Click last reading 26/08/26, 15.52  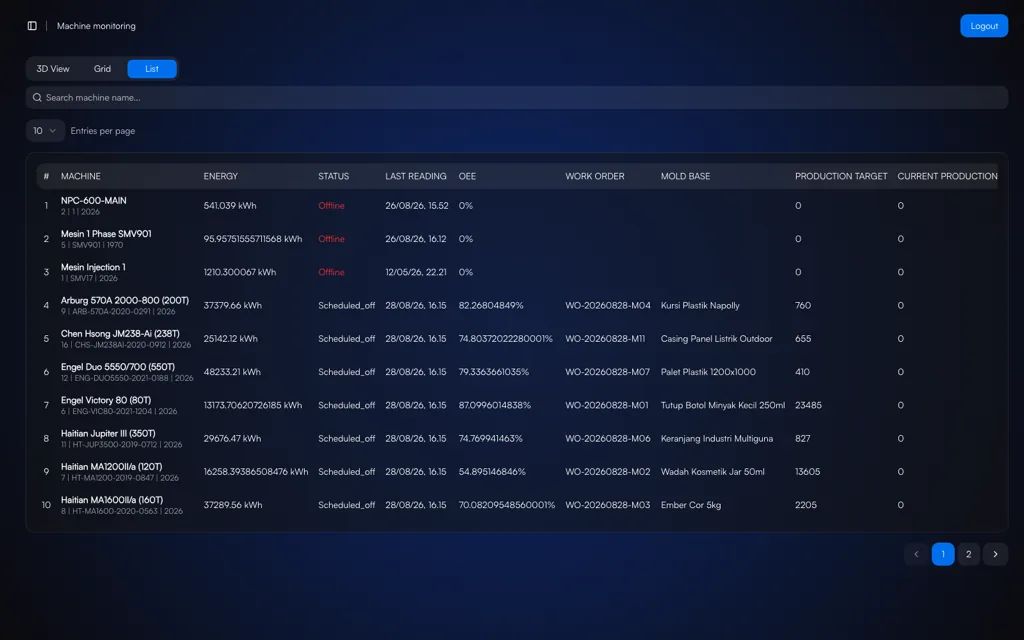coord(417,206)
